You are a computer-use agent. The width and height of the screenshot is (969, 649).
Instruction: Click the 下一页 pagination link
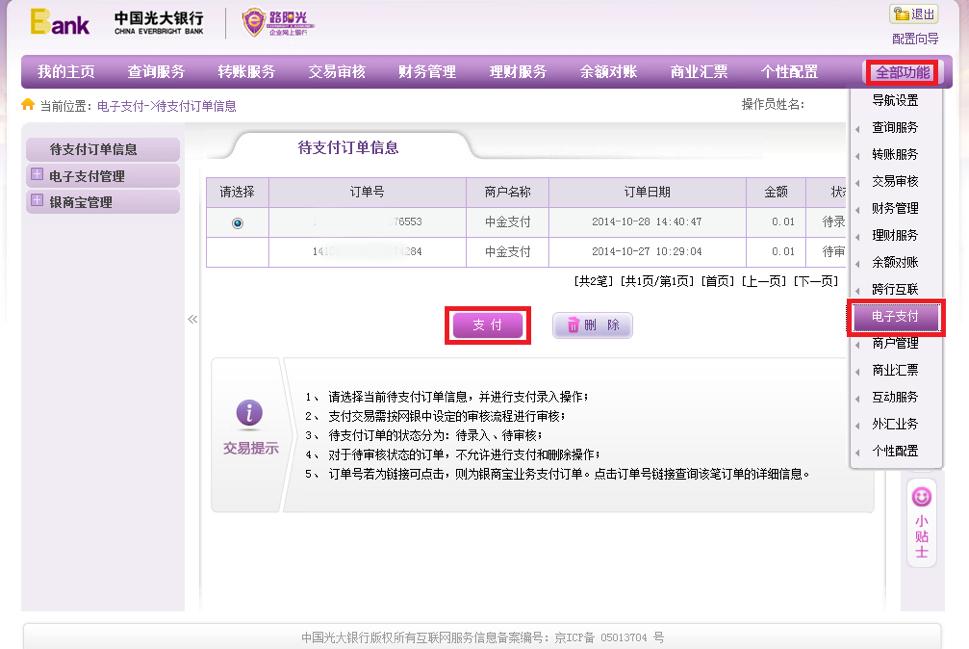pyautogui.click(x=812, y=281)
